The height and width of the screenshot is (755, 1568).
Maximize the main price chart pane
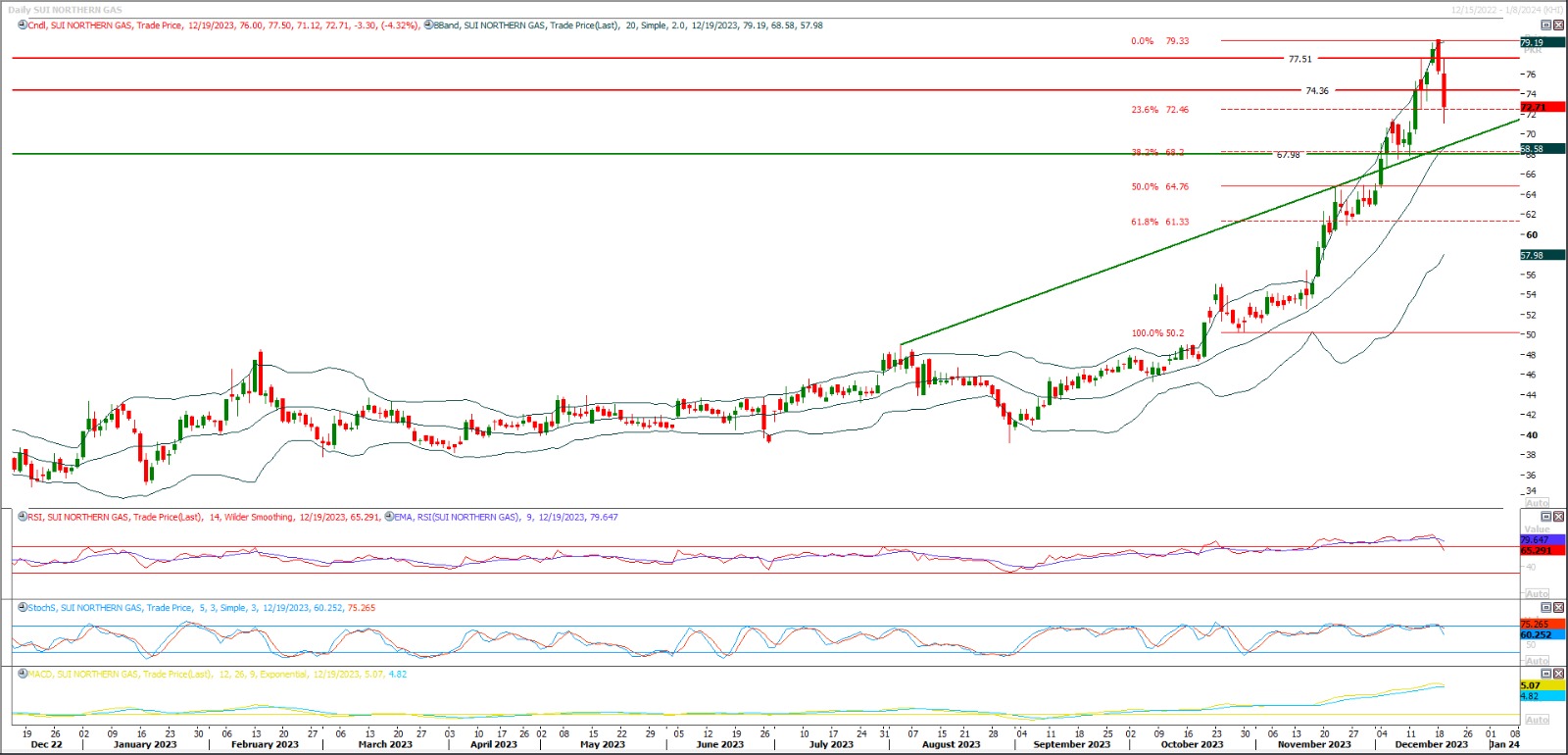point(1546,25)
